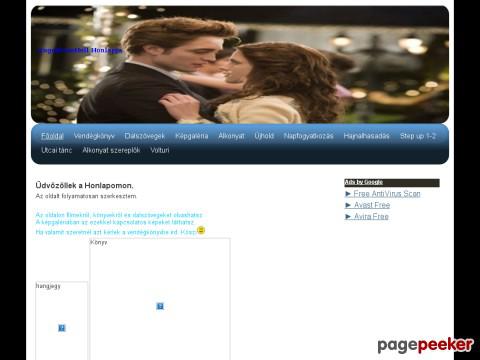
Task: Select Újhold in navigation bar
Action: 264,136
